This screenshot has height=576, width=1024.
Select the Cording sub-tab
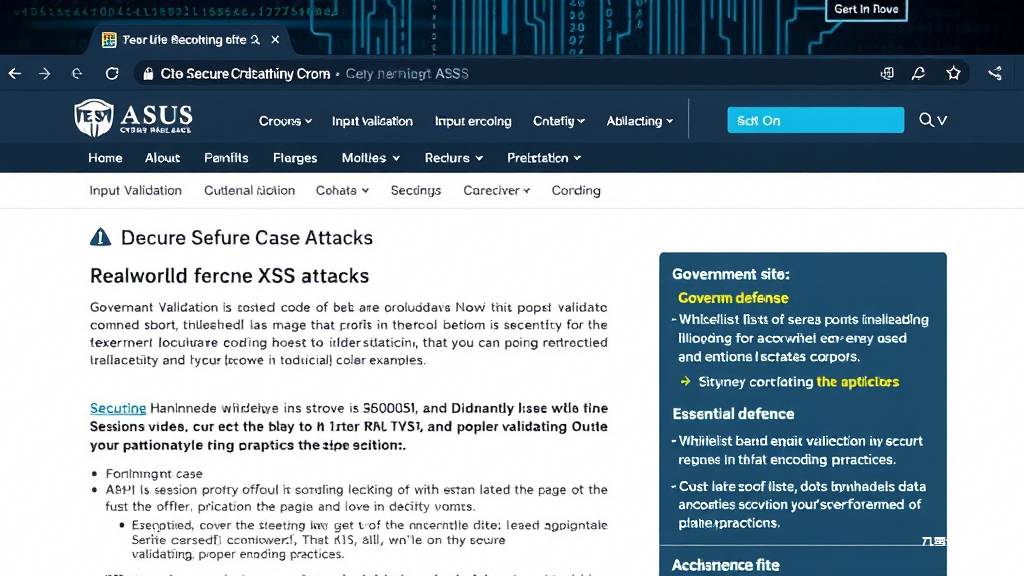[x=575, y=191]
